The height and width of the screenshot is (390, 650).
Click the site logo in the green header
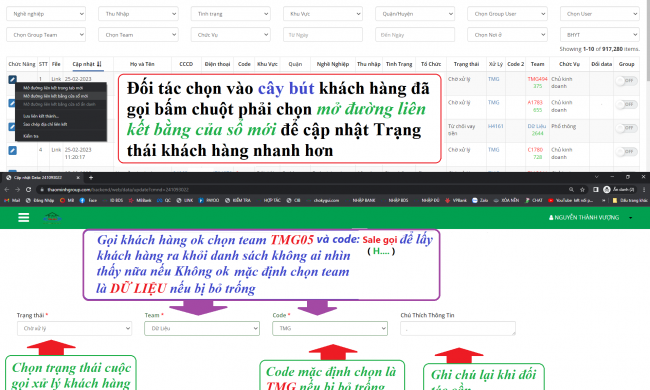coord(52,217)
